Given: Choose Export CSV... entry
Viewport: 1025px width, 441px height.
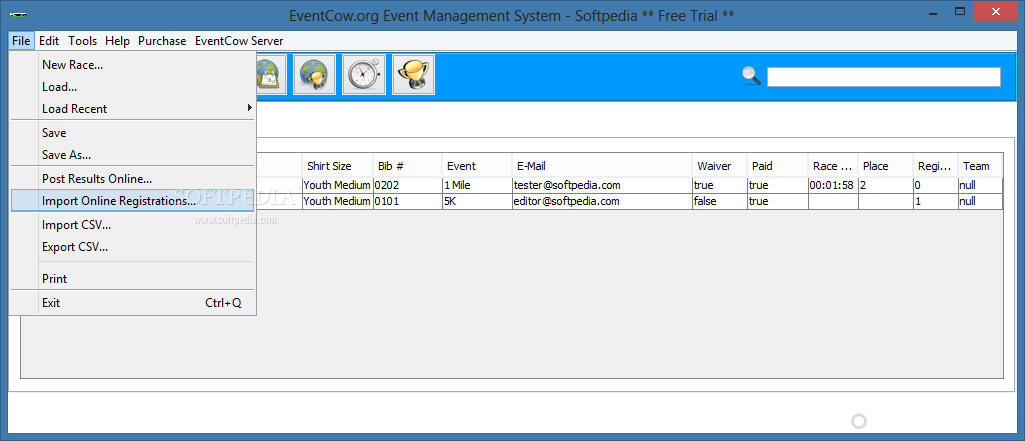Looking at the screenshot, I should pos(133,247).
